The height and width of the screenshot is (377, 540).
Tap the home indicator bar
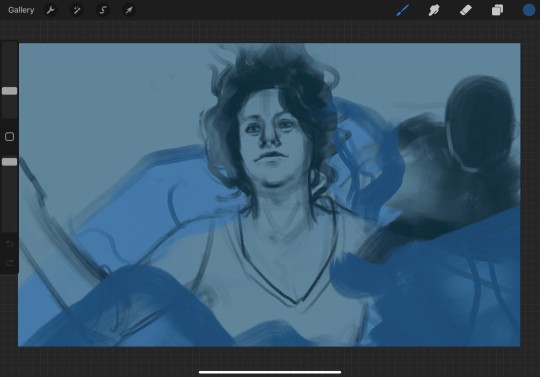coord(270,372)
